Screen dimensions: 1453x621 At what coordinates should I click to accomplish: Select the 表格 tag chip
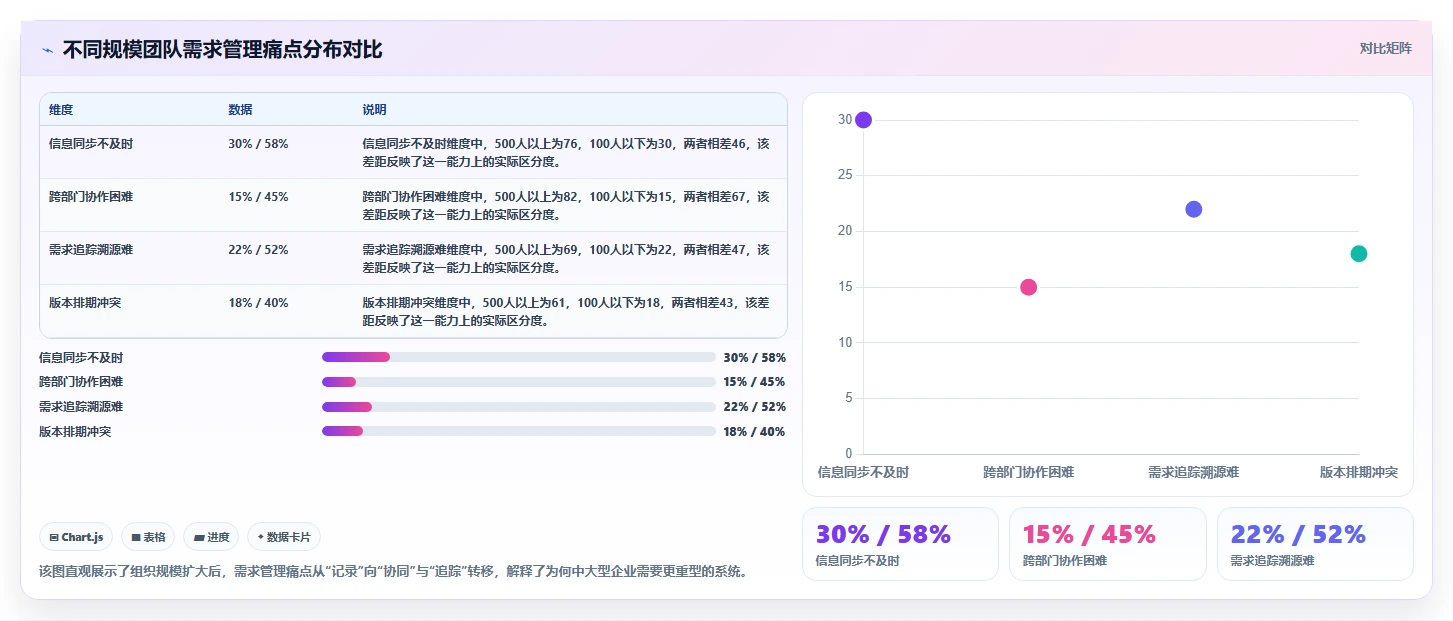pos(148,537)
